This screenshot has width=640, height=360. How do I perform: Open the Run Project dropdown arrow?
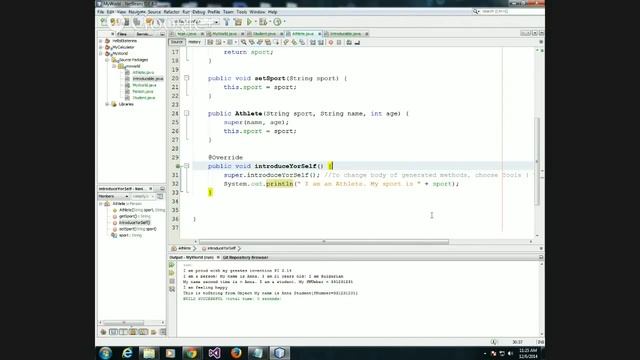[x=256, y=22]
